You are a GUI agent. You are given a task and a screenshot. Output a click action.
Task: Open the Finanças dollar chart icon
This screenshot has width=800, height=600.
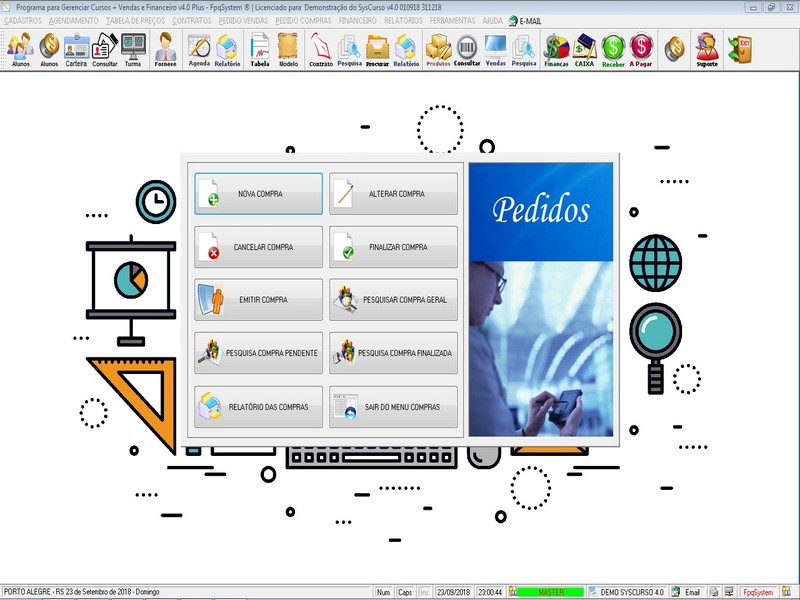pos(556,49)
